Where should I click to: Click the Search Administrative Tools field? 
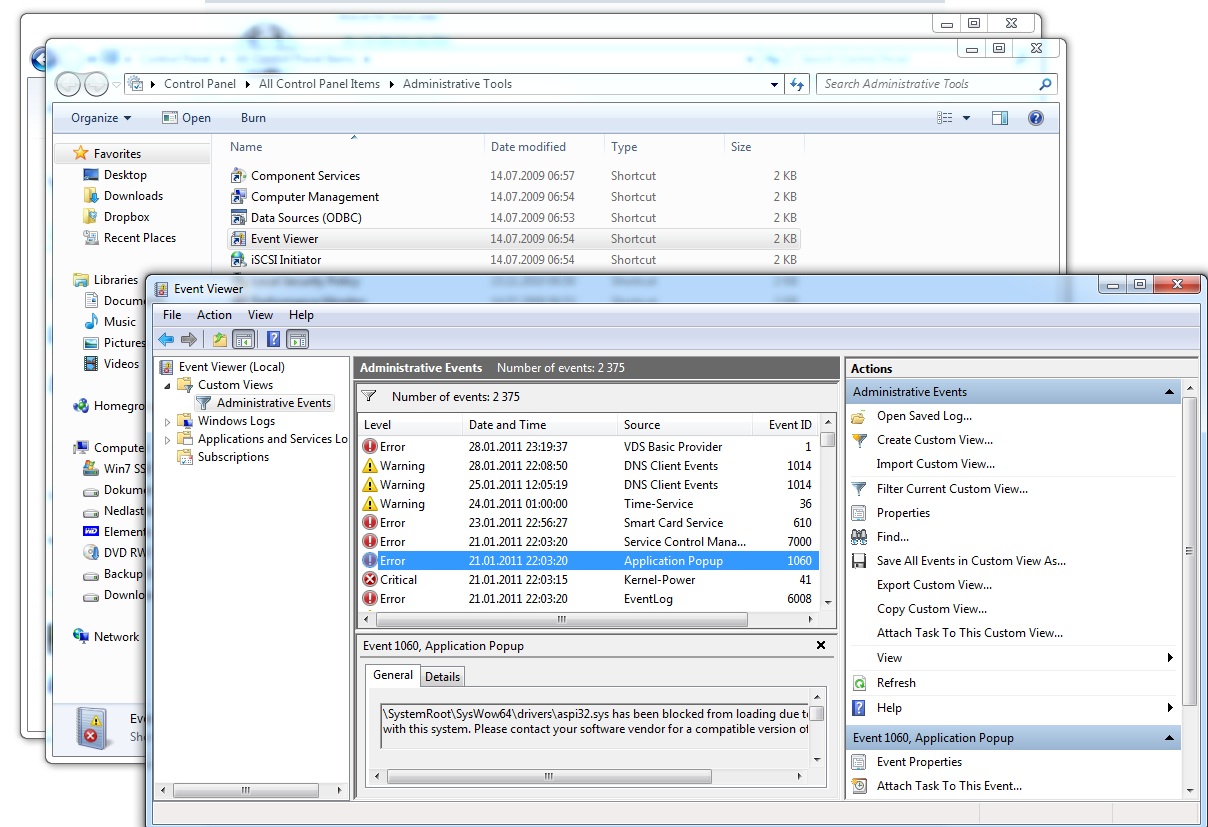926,84
